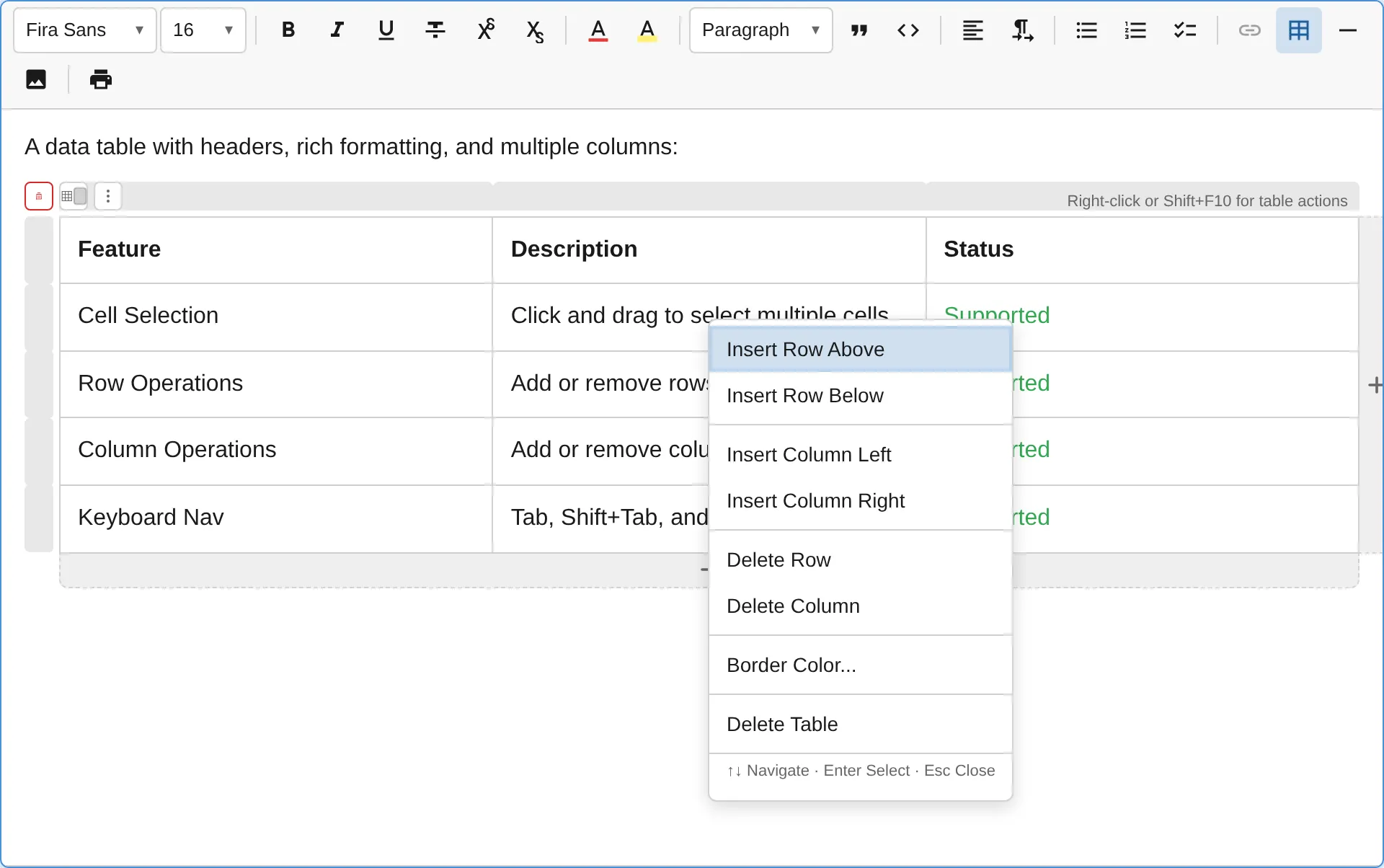This screenshot has width=1384, height=868.
Task: Delete the table with the red trash icon
Action: click(38, 195)
